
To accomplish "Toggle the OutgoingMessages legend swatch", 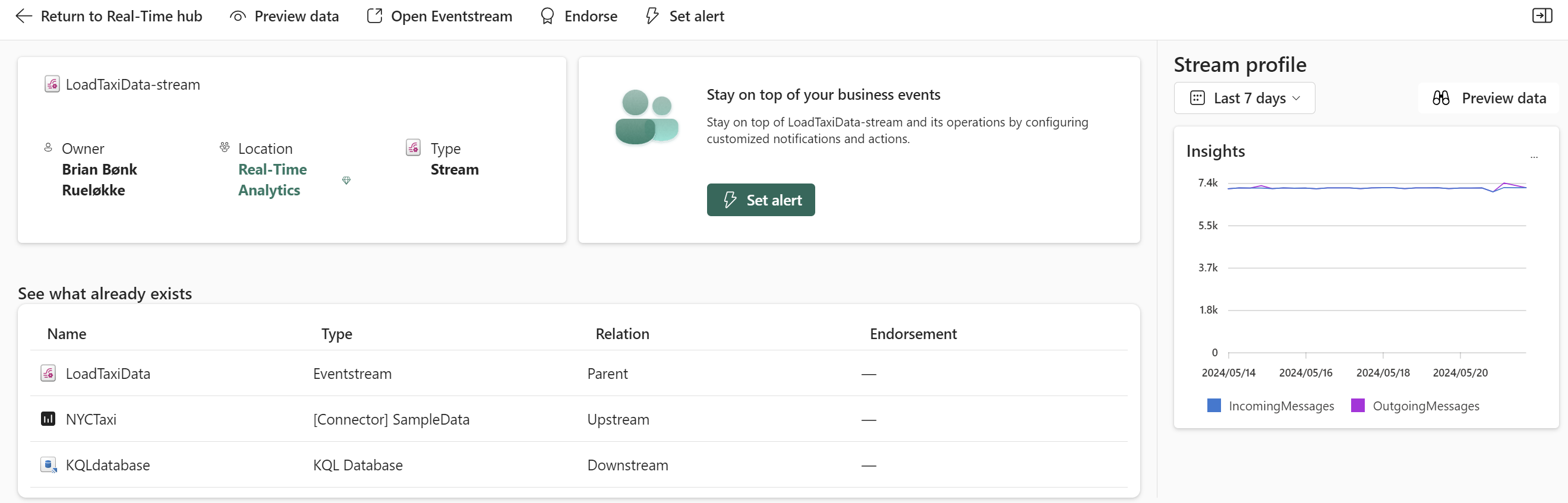I will click(1358, 406).
